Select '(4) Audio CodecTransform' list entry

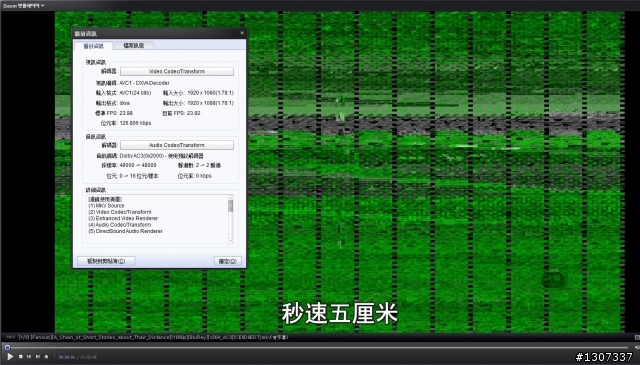tap(120, 225)
